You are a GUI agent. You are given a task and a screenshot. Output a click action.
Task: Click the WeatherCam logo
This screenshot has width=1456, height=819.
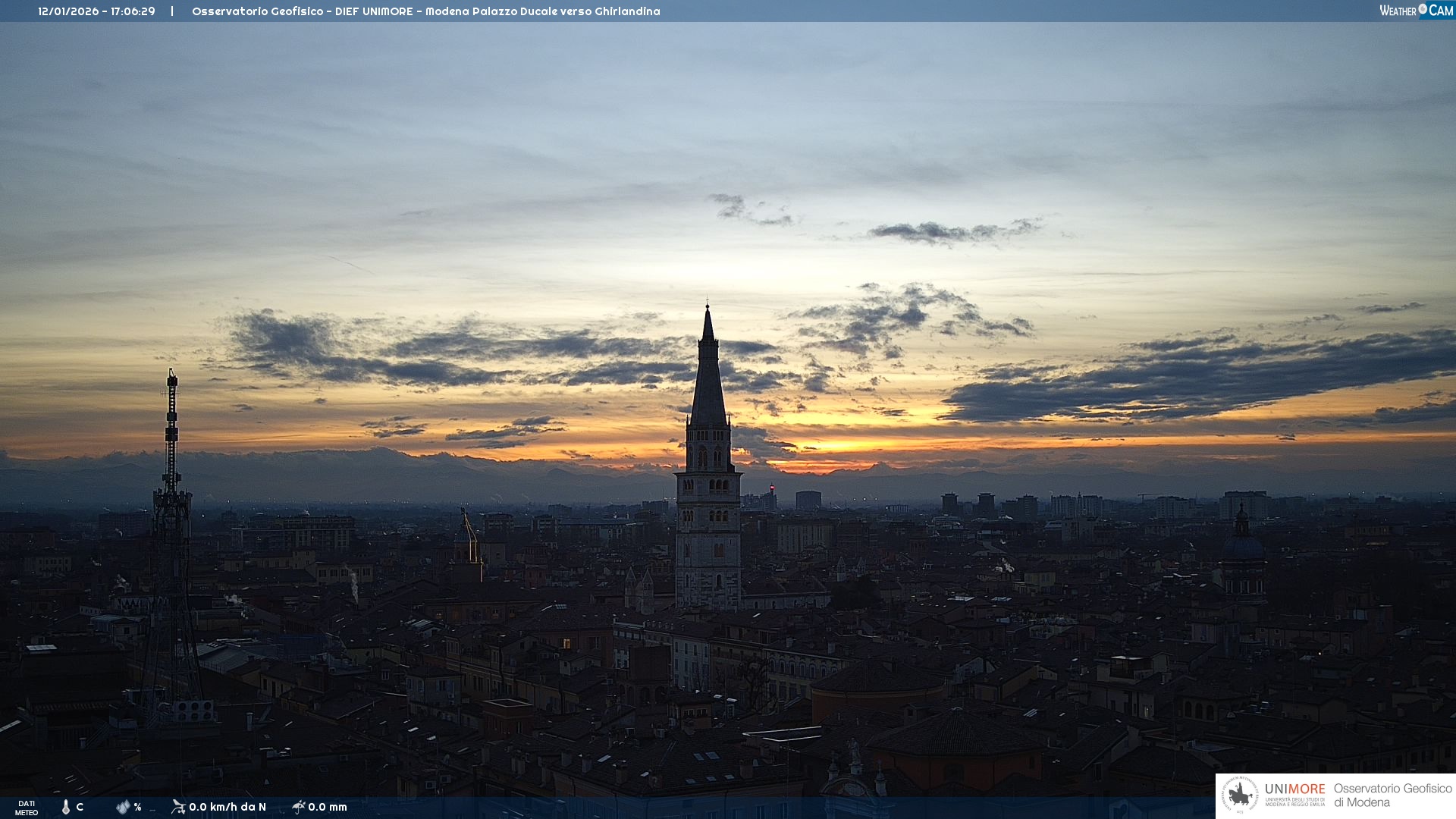(1416, 11)
